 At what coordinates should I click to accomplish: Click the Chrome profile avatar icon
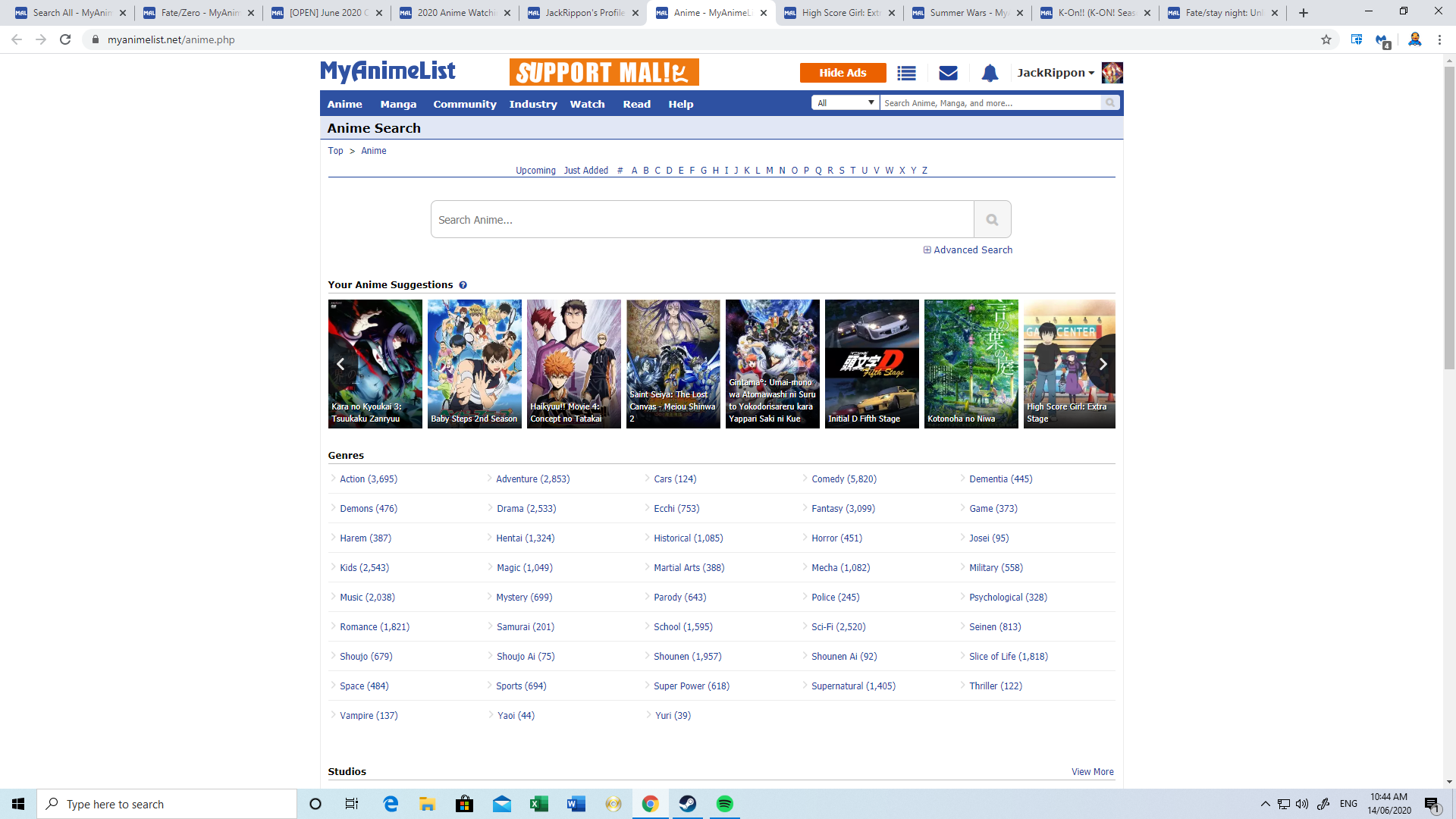(1414, 39)
